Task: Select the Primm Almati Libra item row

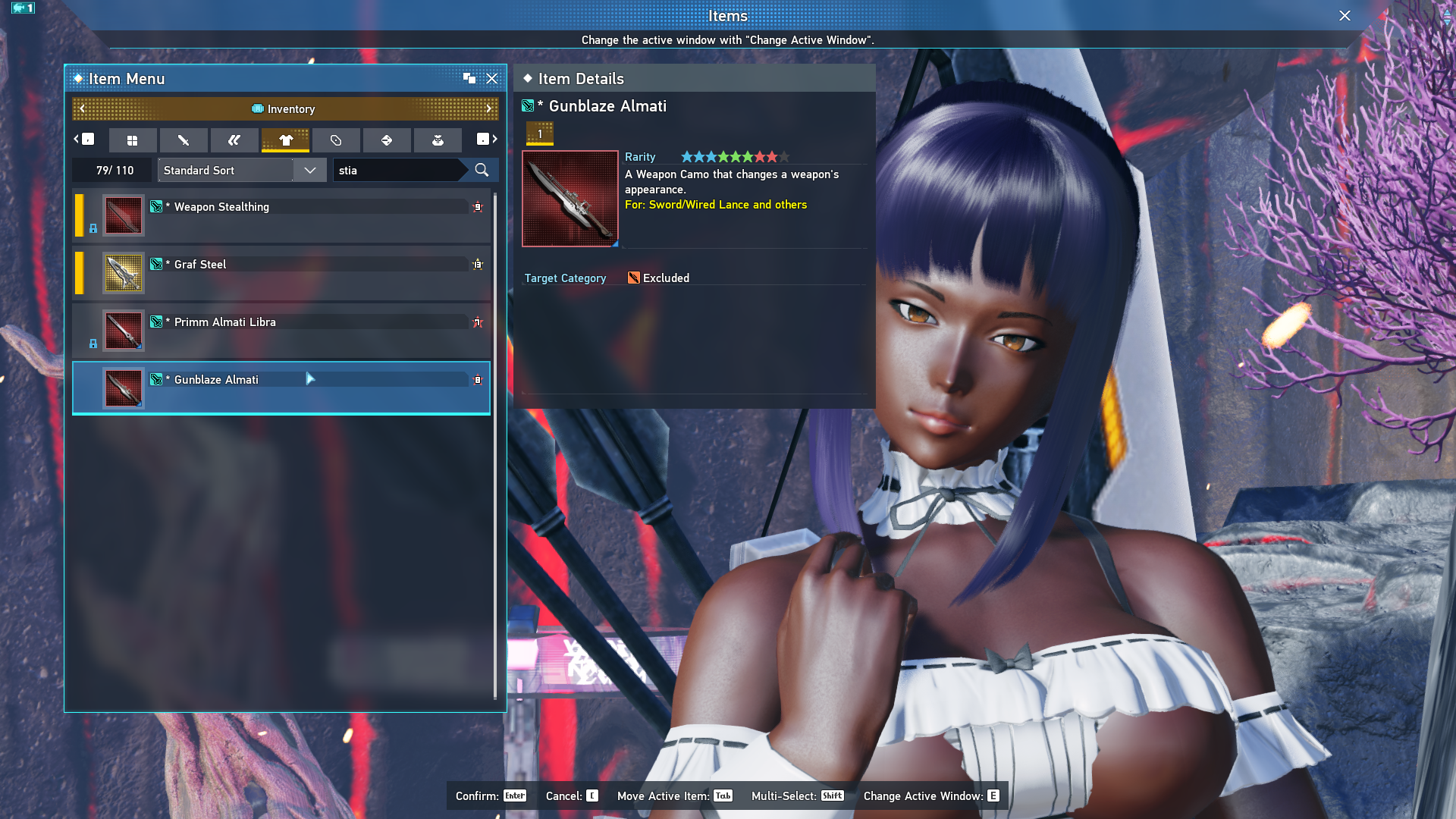Action: point(281,331)
